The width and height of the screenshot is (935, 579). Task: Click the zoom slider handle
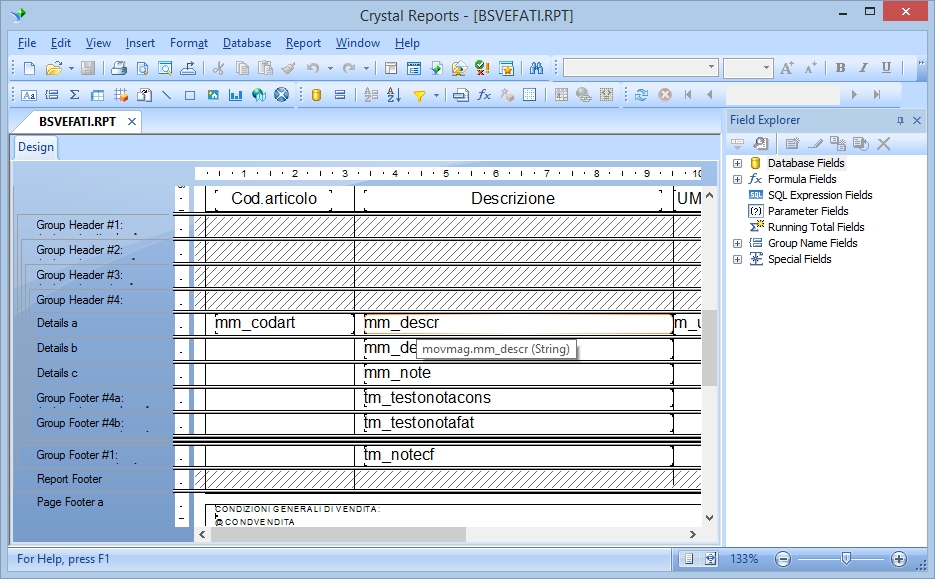(846, 559)
